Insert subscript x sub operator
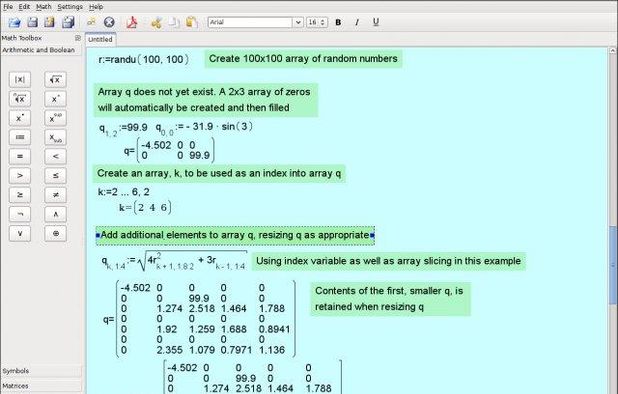This screenshot has width=618, height=394. [55, 138]
